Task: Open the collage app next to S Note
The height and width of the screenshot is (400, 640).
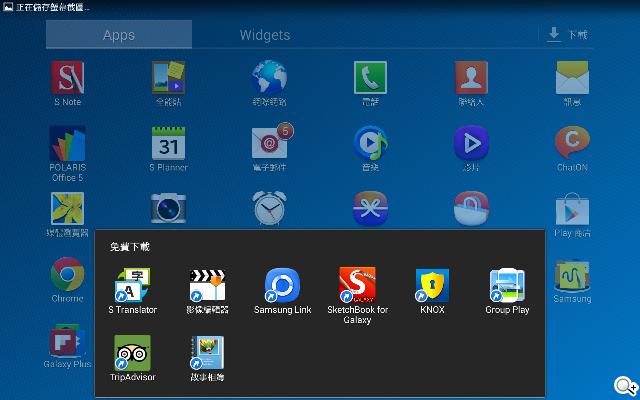Action: point(168,78)
